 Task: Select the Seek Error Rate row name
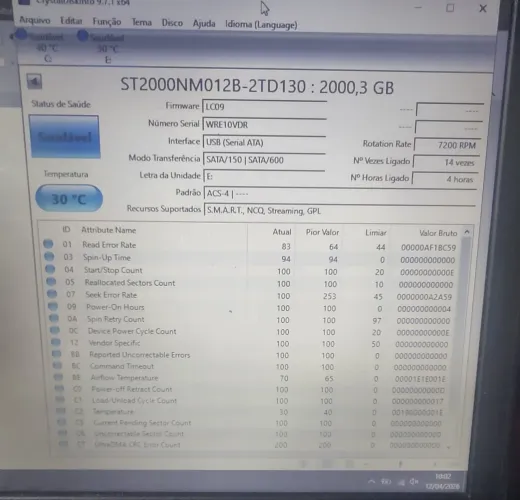tap(111, 295)
